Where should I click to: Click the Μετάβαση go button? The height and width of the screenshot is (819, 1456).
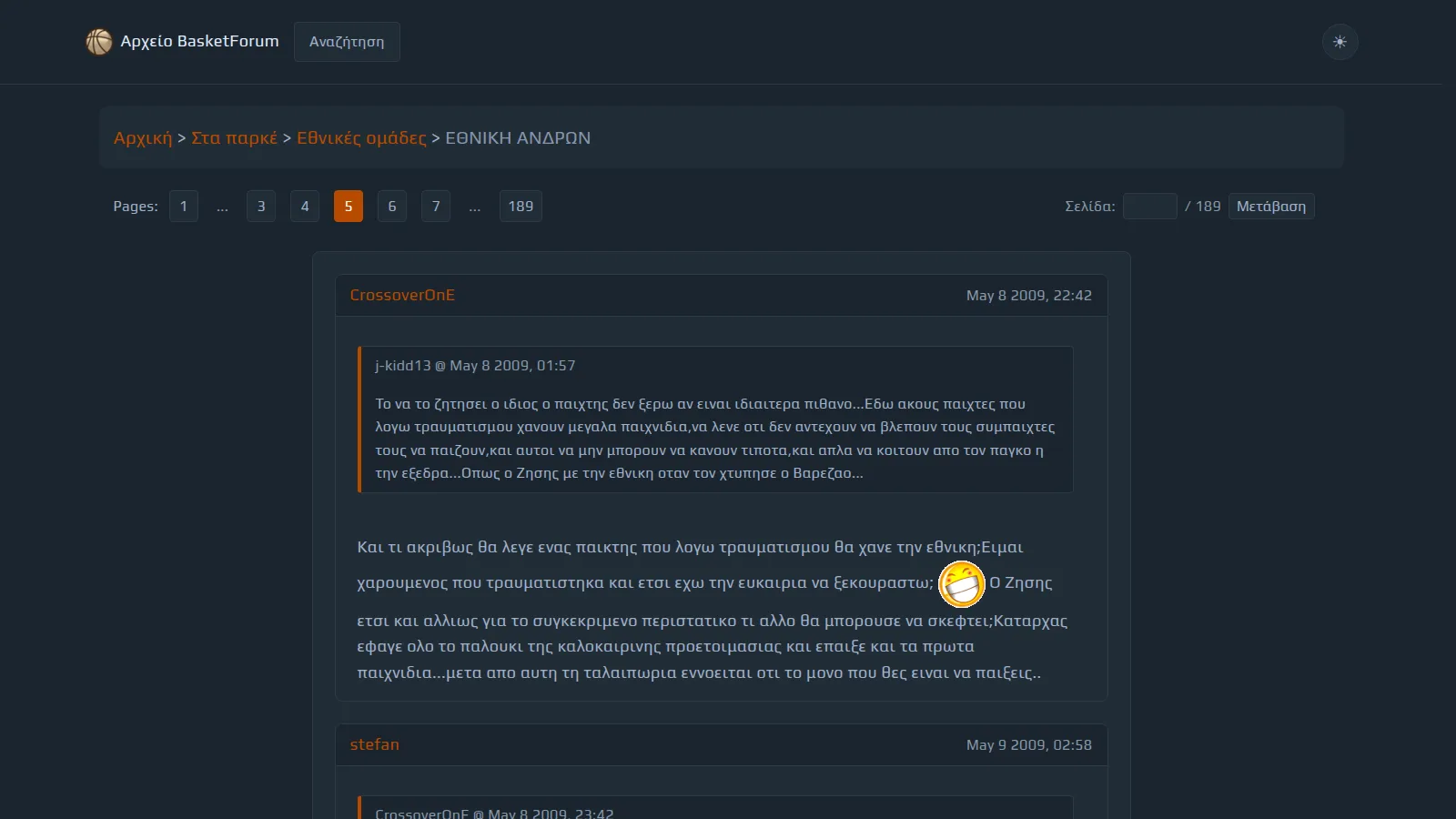1271,206
